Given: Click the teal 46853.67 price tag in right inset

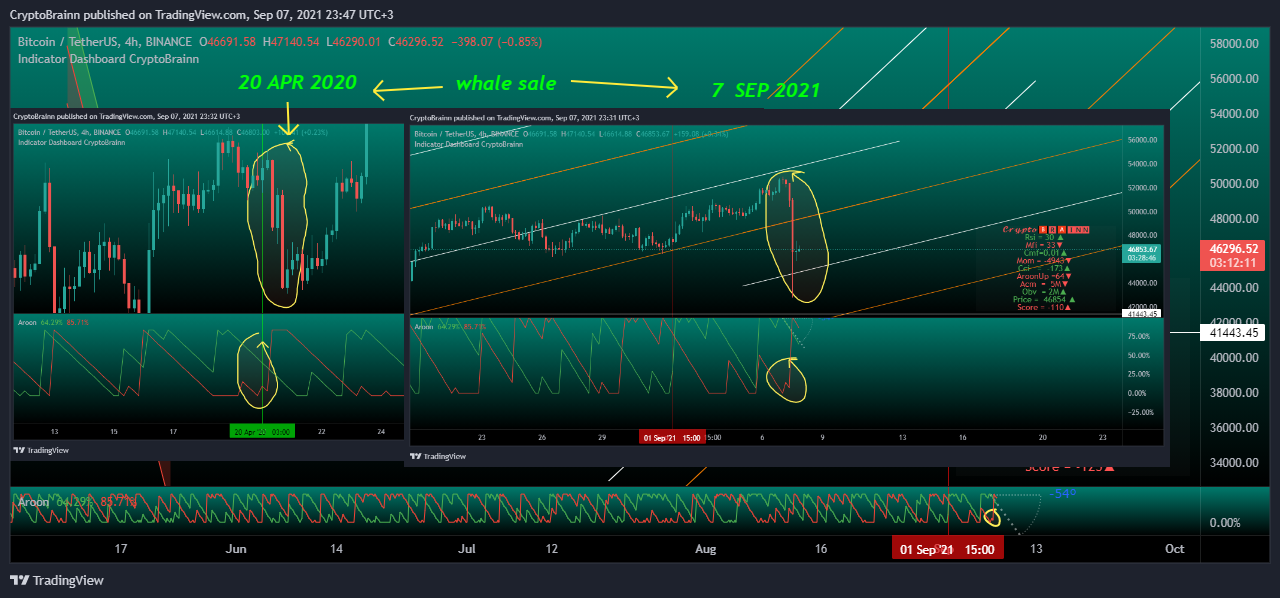Looking at the screenshot, I should pyautogui.click(x=1141, y=253).
